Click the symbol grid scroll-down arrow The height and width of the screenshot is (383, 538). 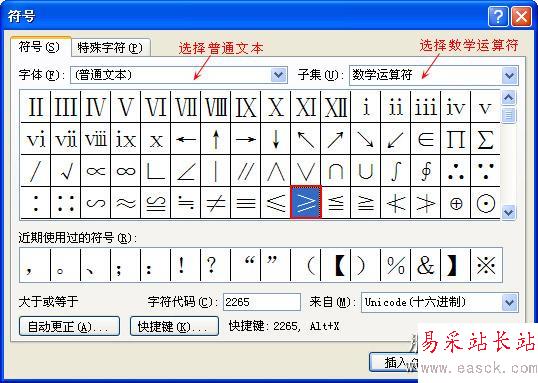(508, 212)
